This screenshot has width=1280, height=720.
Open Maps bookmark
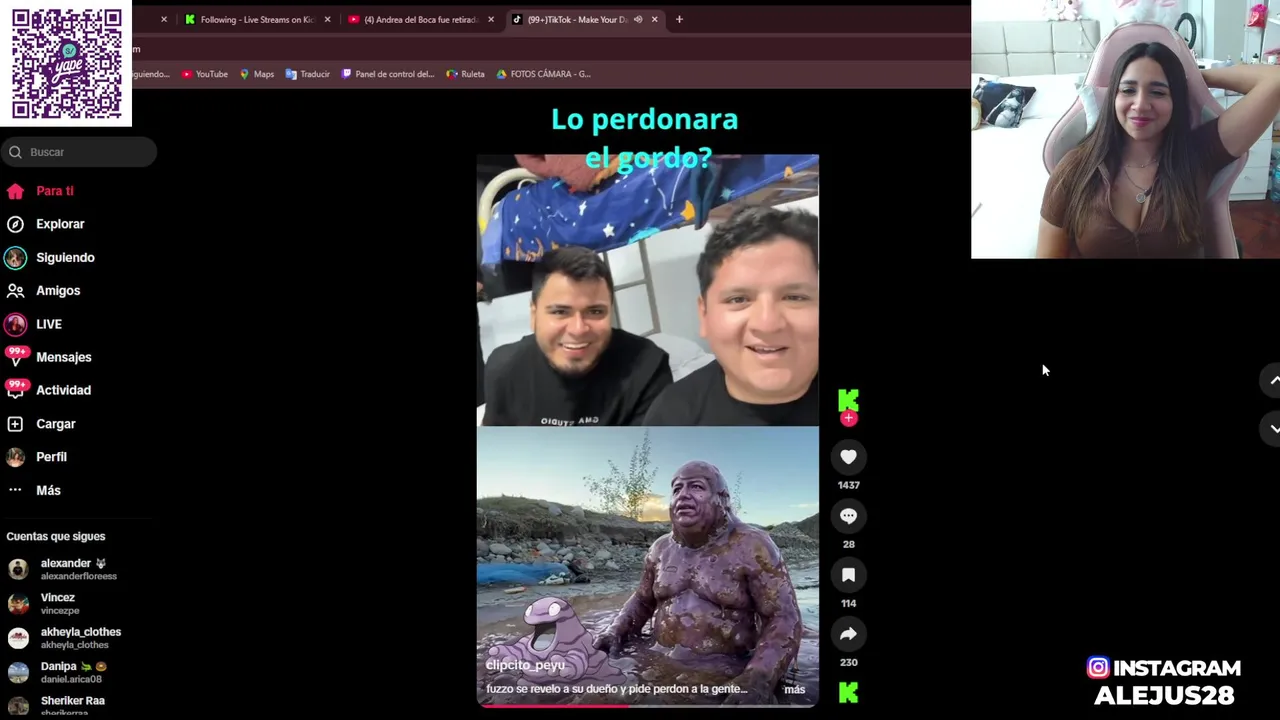257,74
